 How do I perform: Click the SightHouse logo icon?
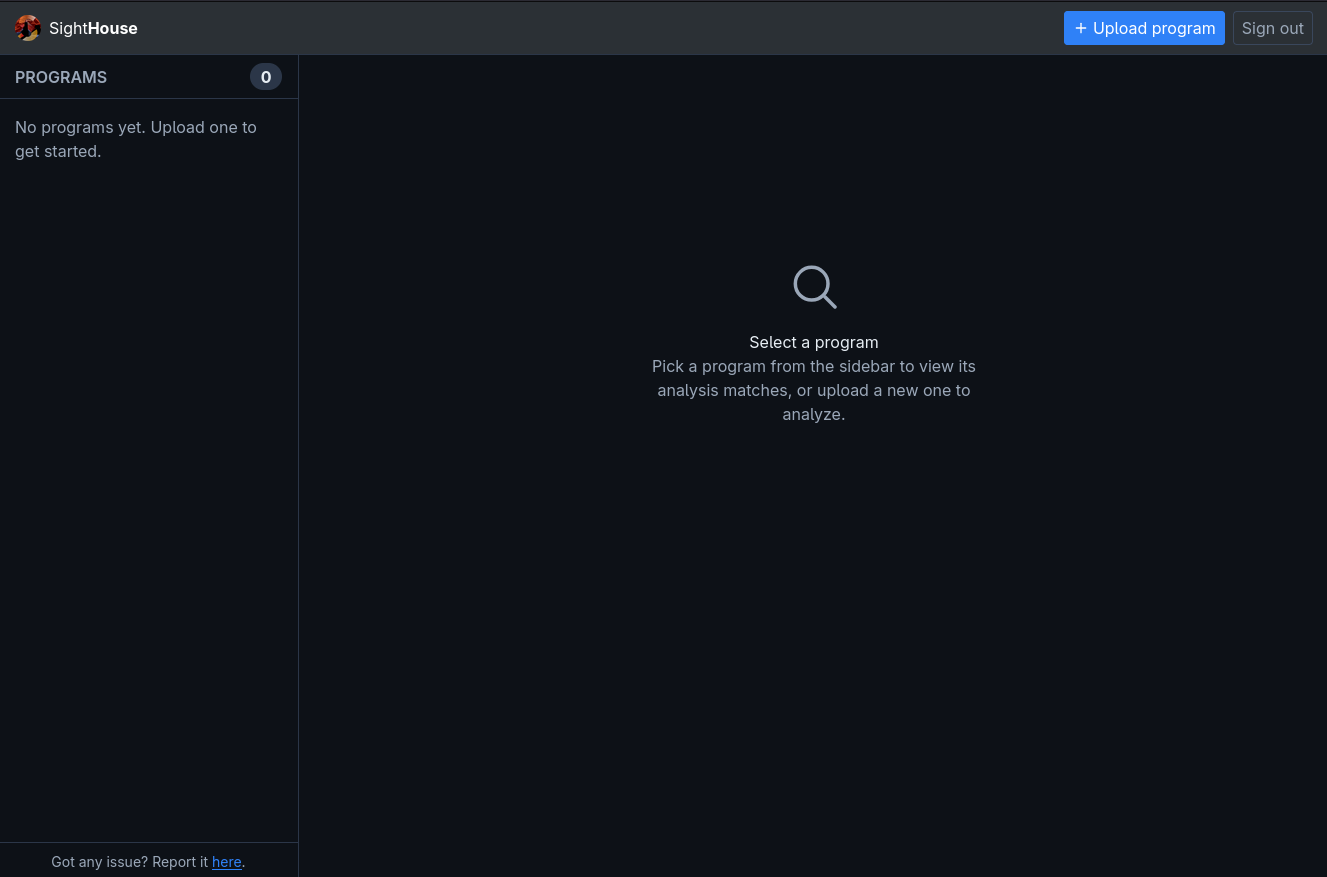coord(28,28)
